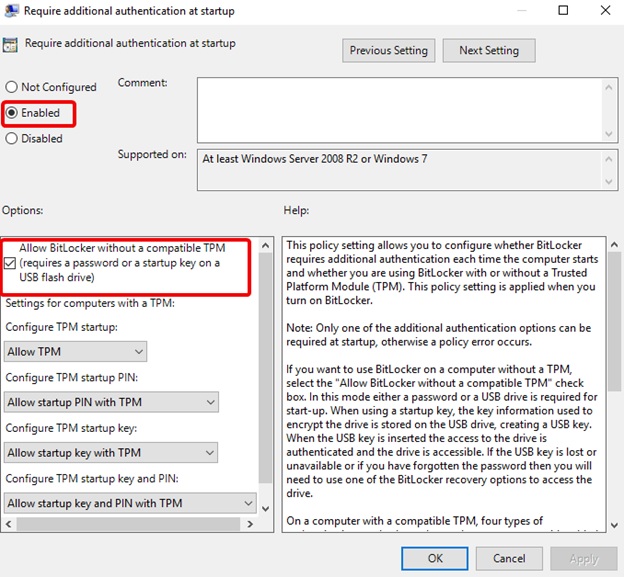Viewport: 624px width, 577px height.
Task: Click the Supported on box scroll down arrow
Action: (x=608, y=182)
